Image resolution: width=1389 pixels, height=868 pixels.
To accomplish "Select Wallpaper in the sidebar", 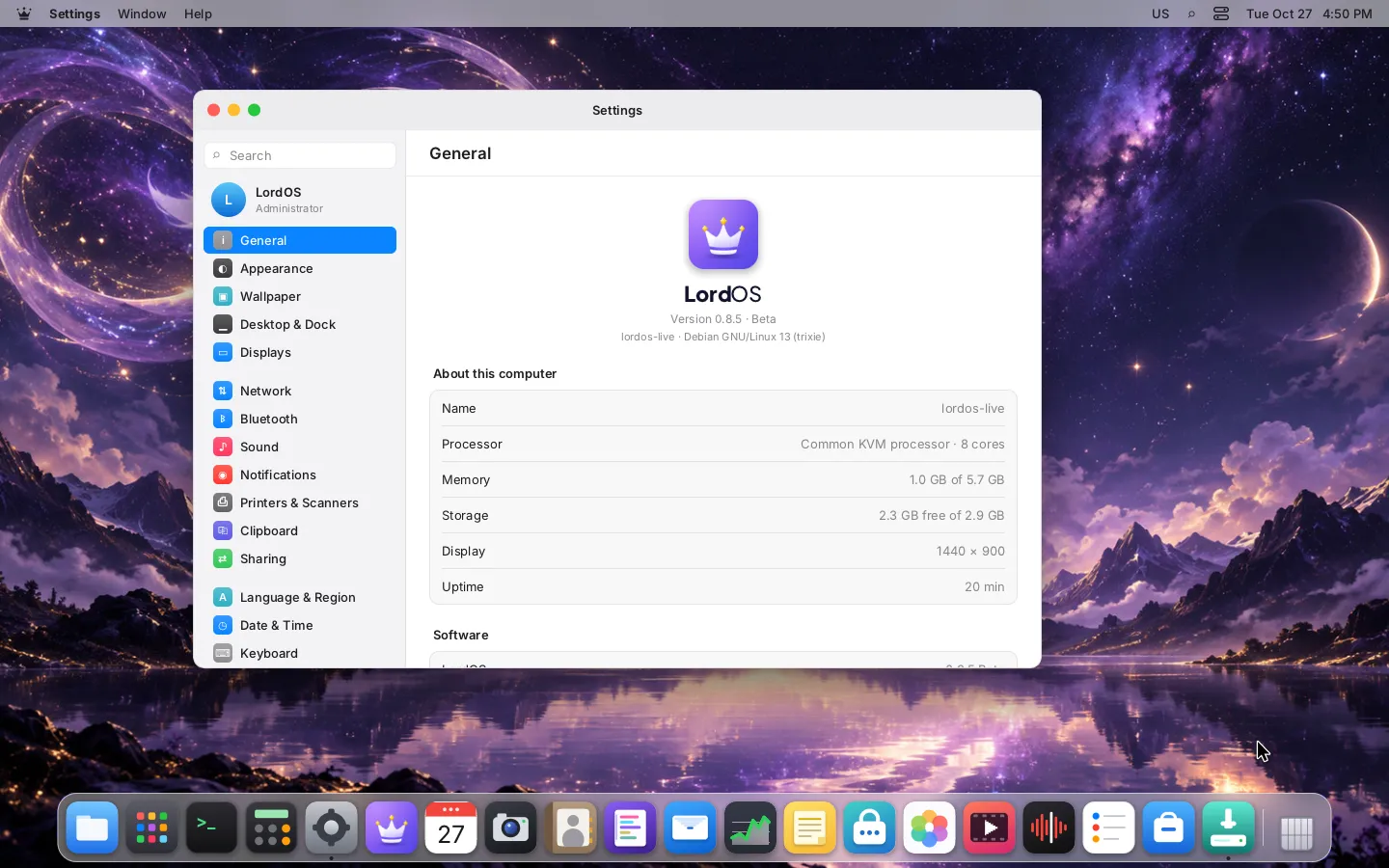I will pos(300,296).
